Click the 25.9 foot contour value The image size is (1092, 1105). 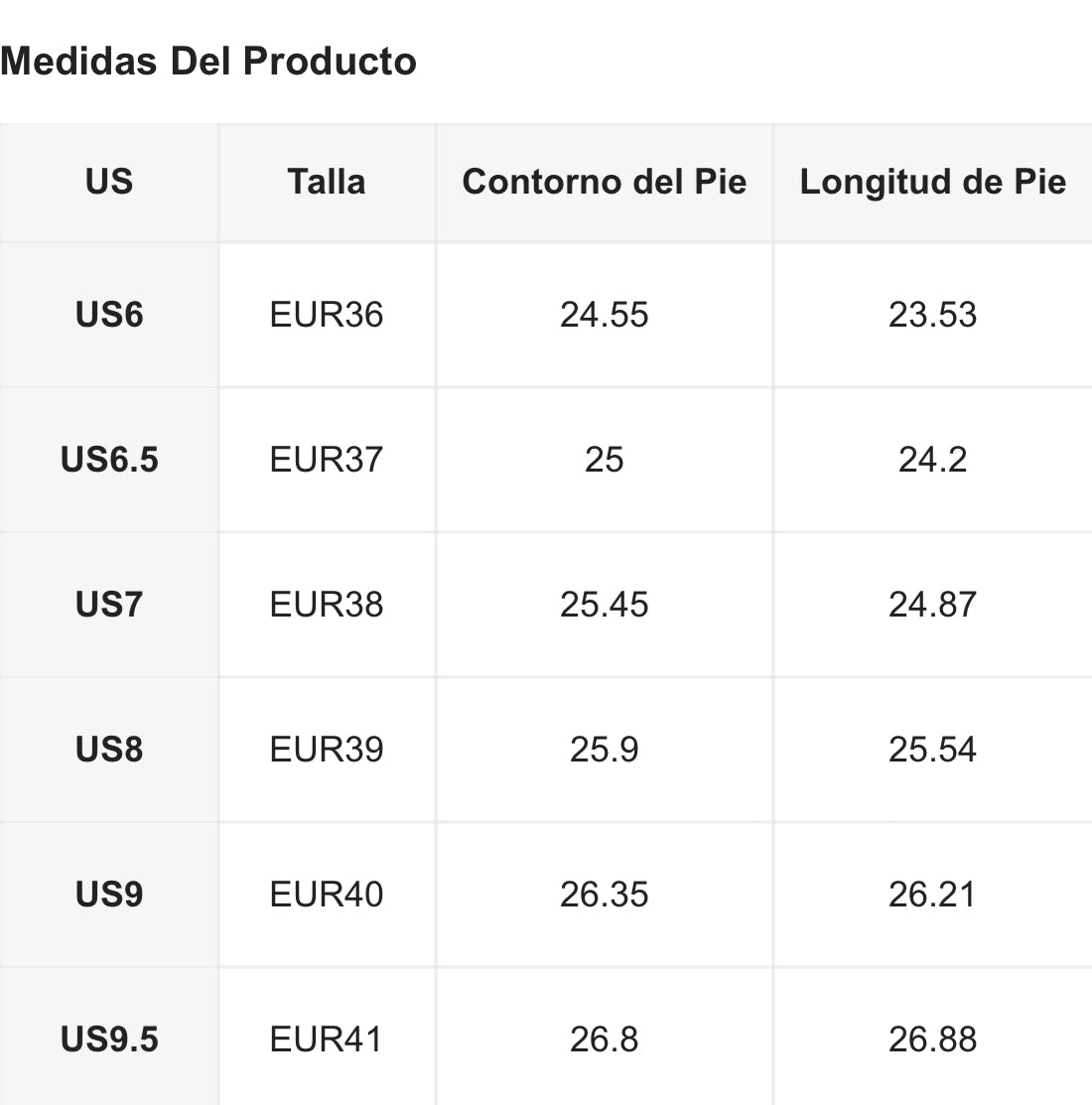(x=604, y=750)
